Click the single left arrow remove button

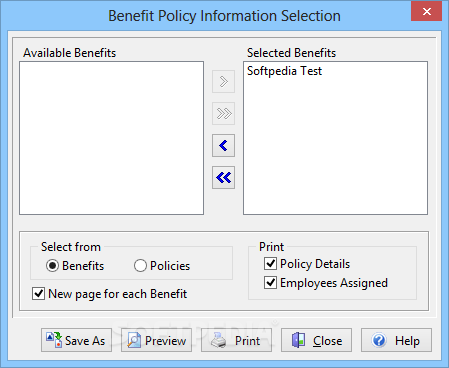[x=223, y=145]
